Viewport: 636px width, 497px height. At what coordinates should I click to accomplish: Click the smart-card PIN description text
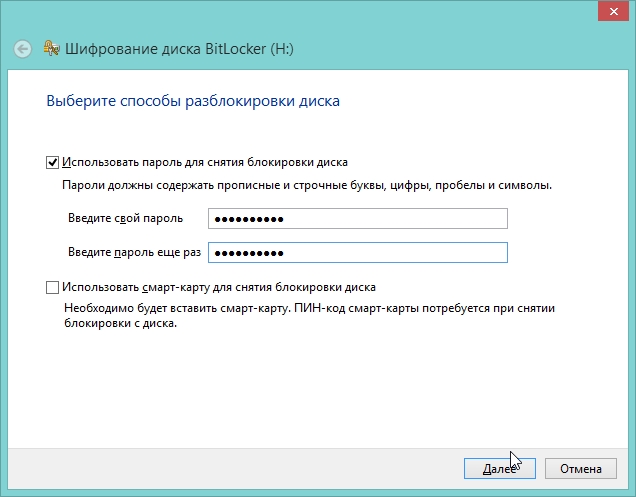[x=309, y=316]
